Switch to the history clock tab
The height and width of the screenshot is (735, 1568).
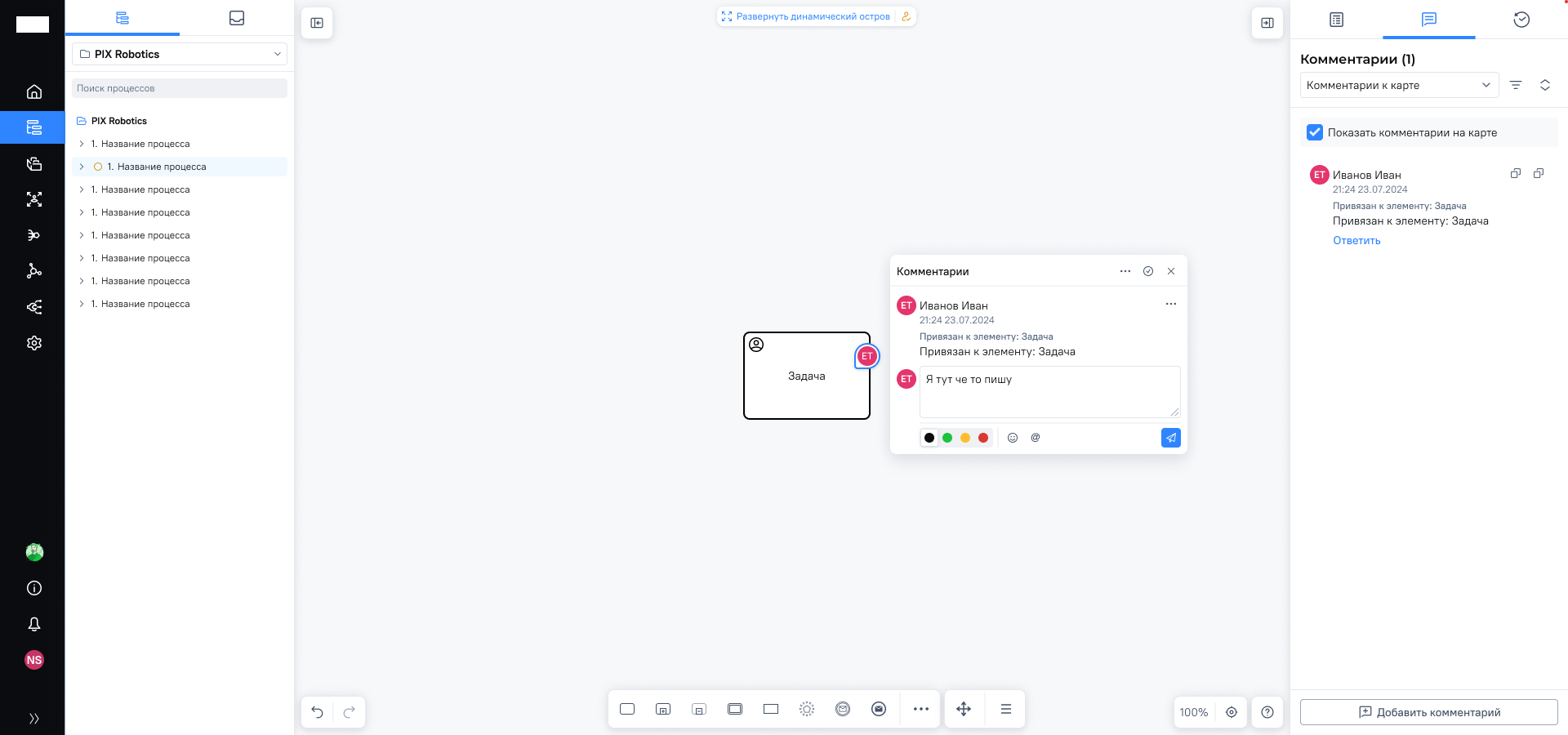pyautogui.click(x=1521, y=20)
